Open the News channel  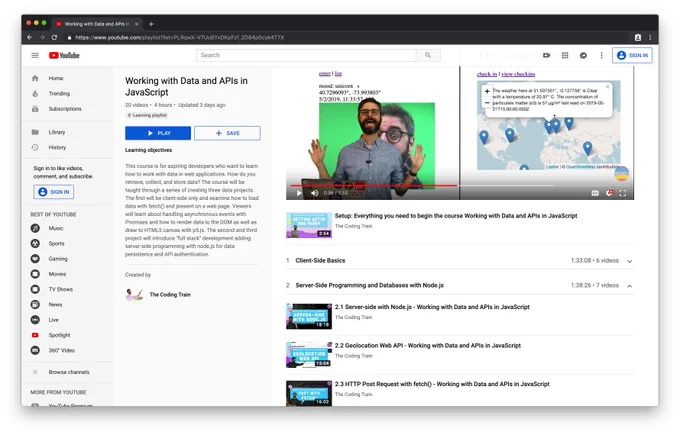pos(55,304)
